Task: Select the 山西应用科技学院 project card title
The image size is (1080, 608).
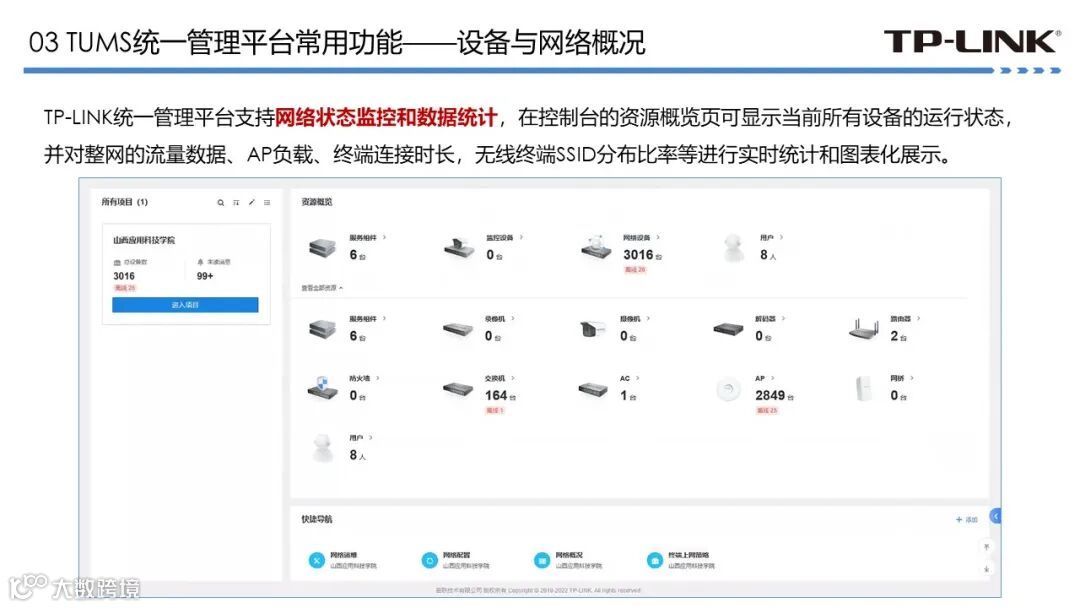Action: [x=144, y=240]
